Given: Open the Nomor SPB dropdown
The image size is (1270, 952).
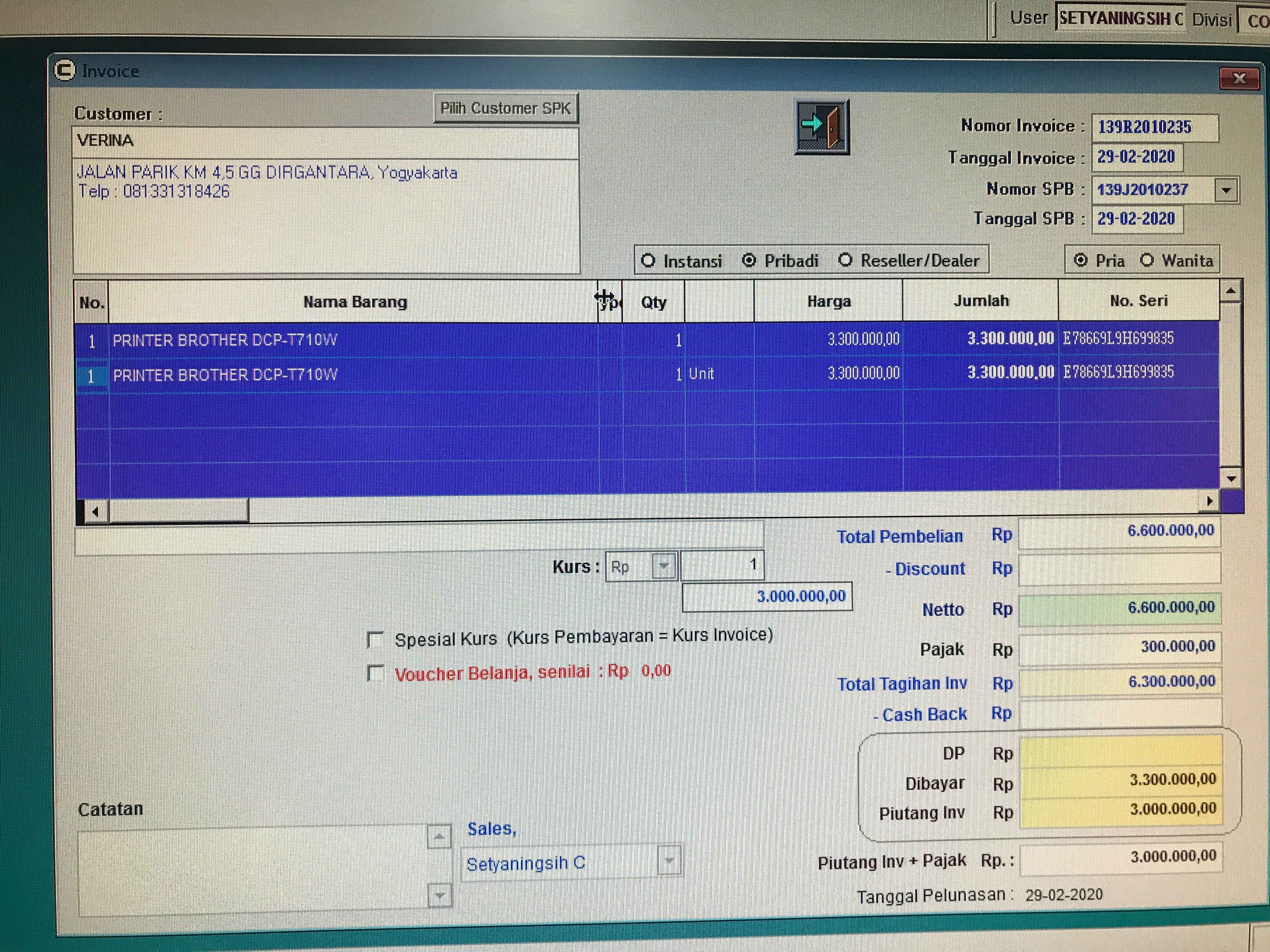Looking at the screenshot, I should click(x=1226, y=190).
